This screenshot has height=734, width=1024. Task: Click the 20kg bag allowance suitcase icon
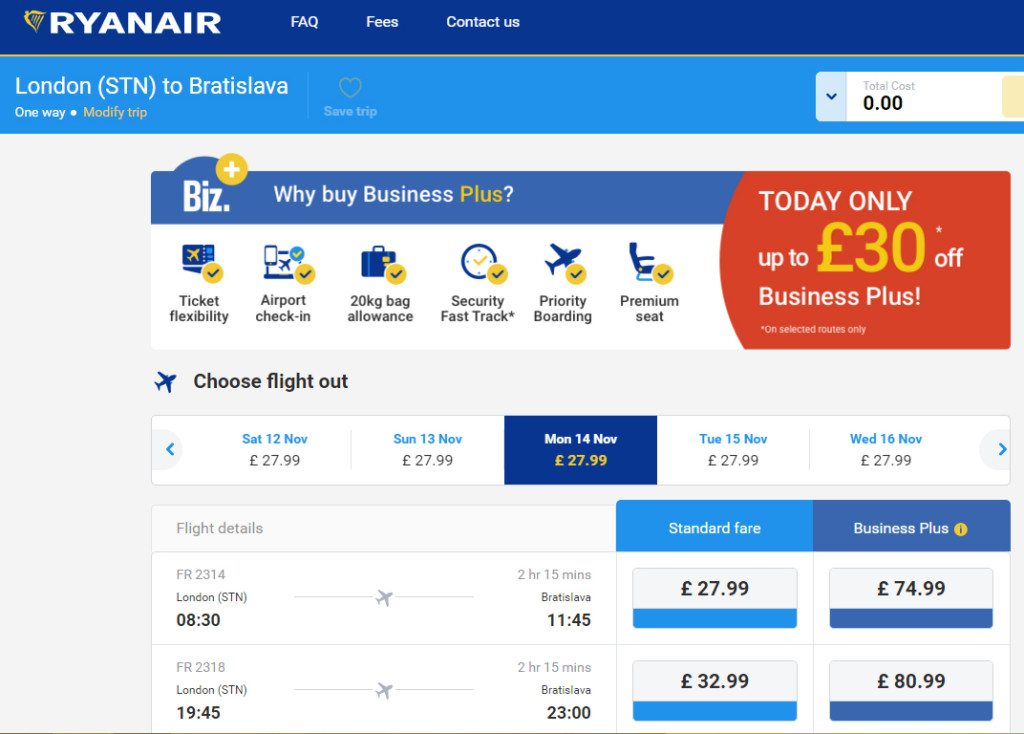pos(383,264)
